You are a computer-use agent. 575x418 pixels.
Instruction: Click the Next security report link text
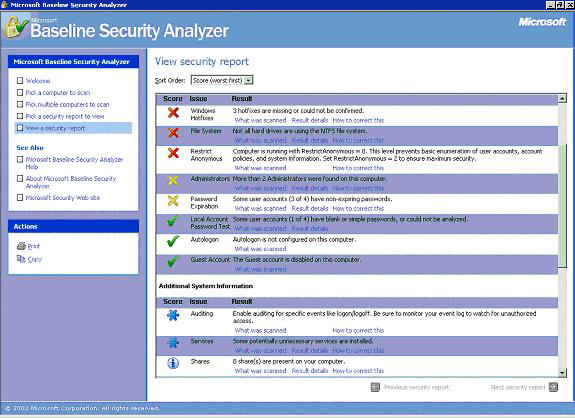coord(518,387)
